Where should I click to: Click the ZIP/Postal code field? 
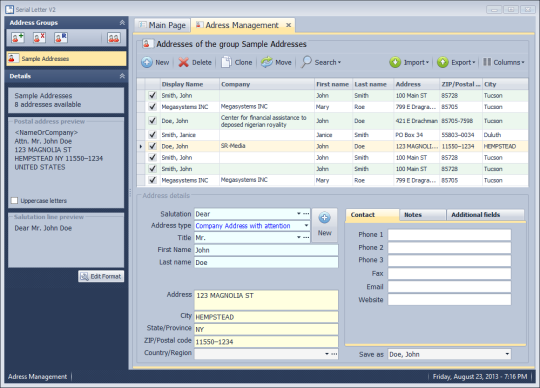click(x=266, y=342)
